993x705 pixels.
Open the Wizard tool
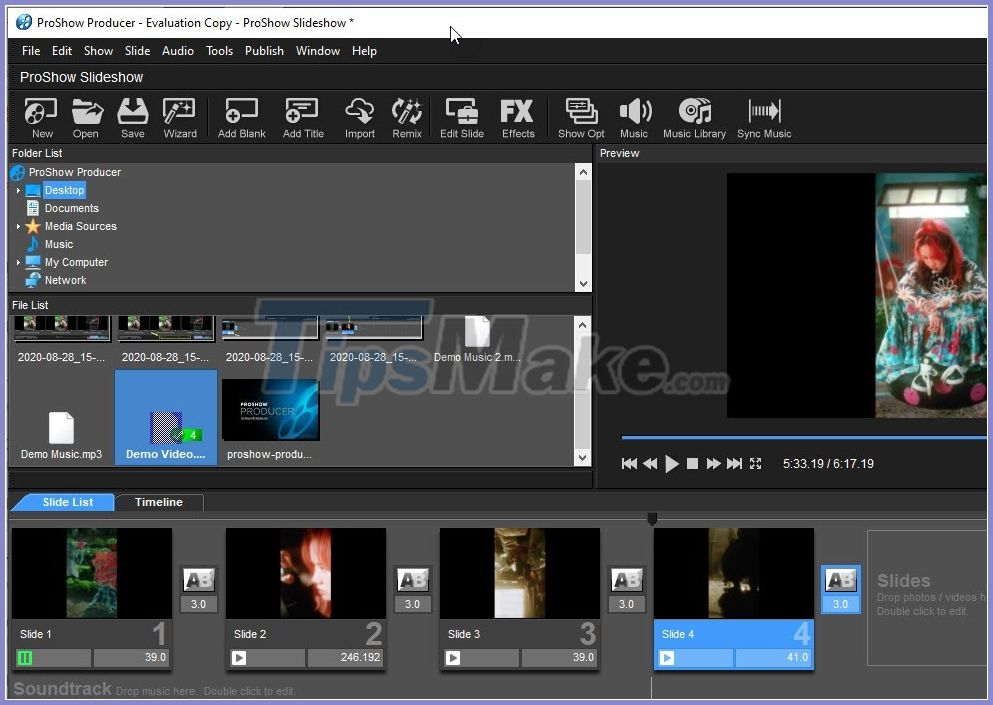pyautogui.click(x=179, y=117)
